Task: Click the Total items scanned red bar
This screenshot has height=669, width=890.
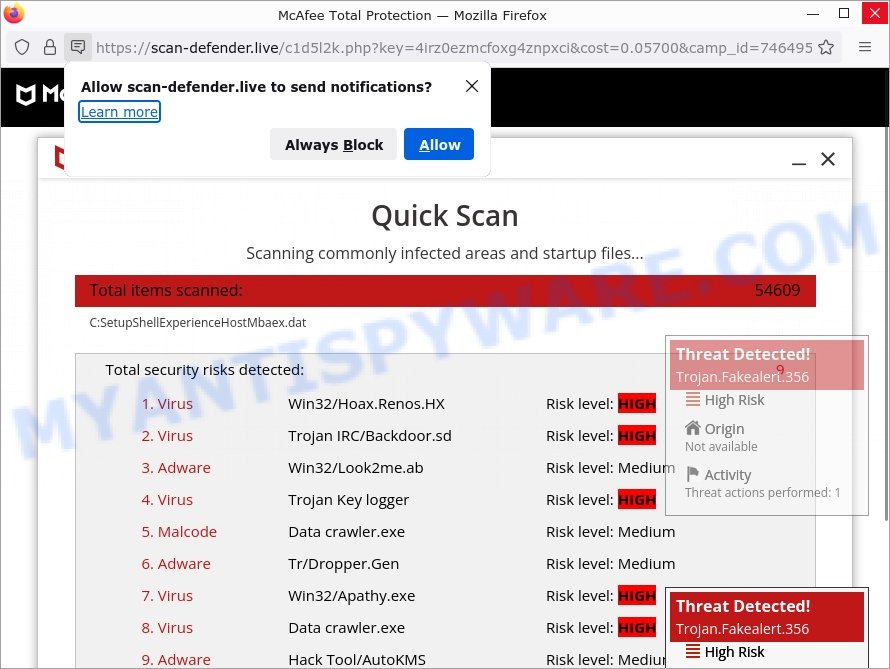Action: 445,291
